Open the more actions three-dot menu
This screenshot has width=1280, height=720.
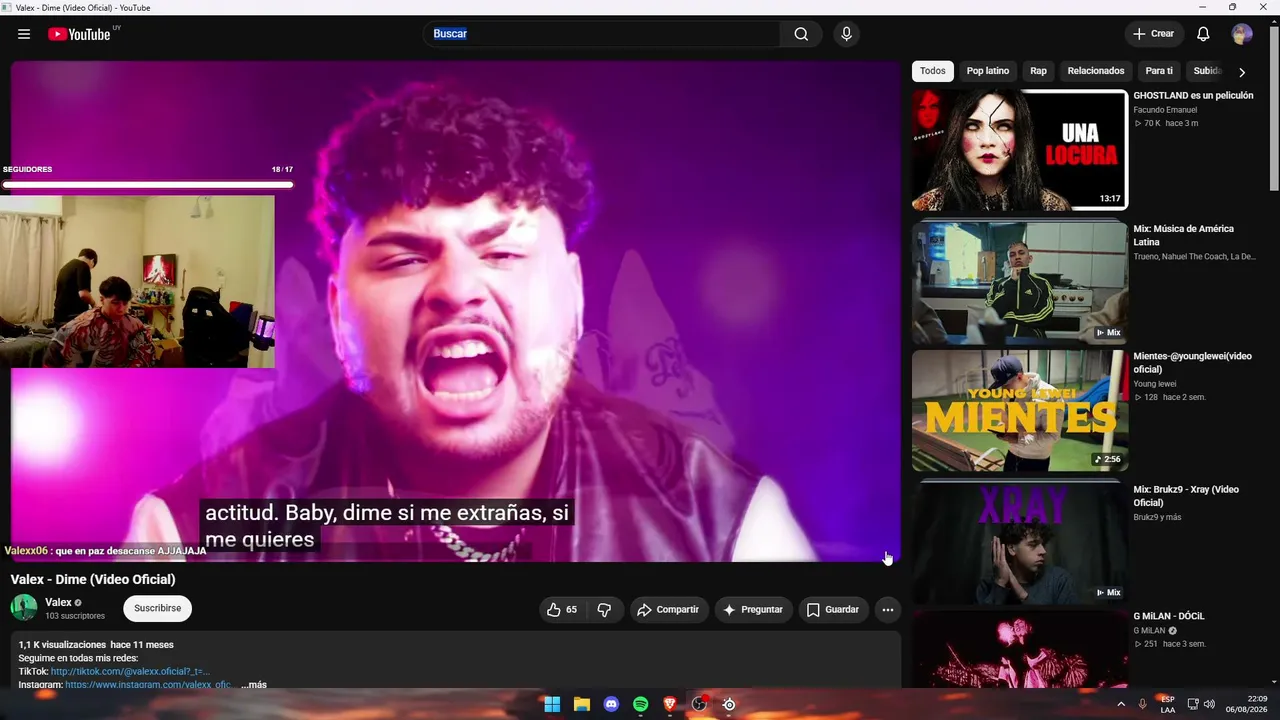[x=887, y=609]
